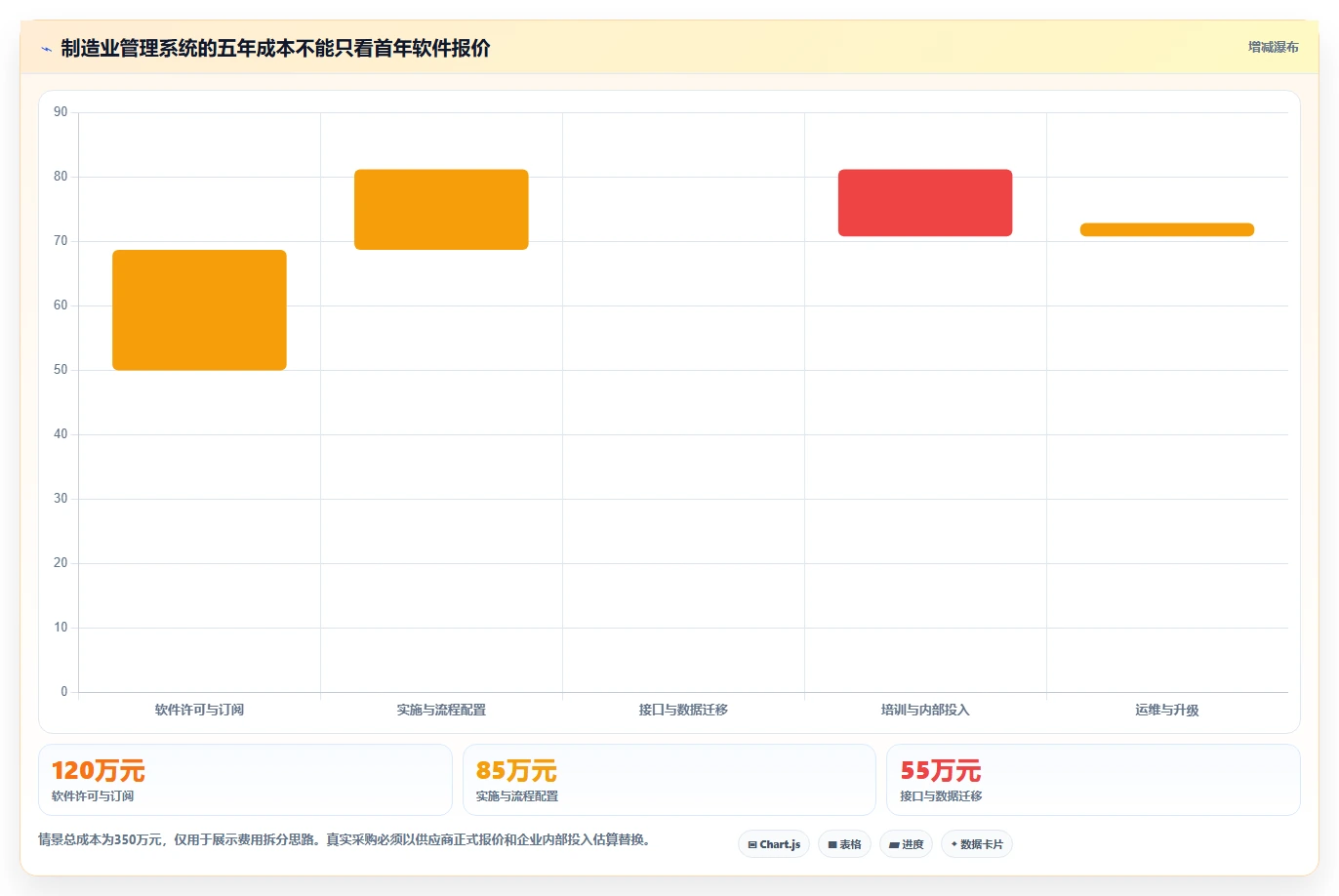Viewport: 1339px width, 896px height.
Task: Click the y-axis value 50
Action: pos(61,370)
